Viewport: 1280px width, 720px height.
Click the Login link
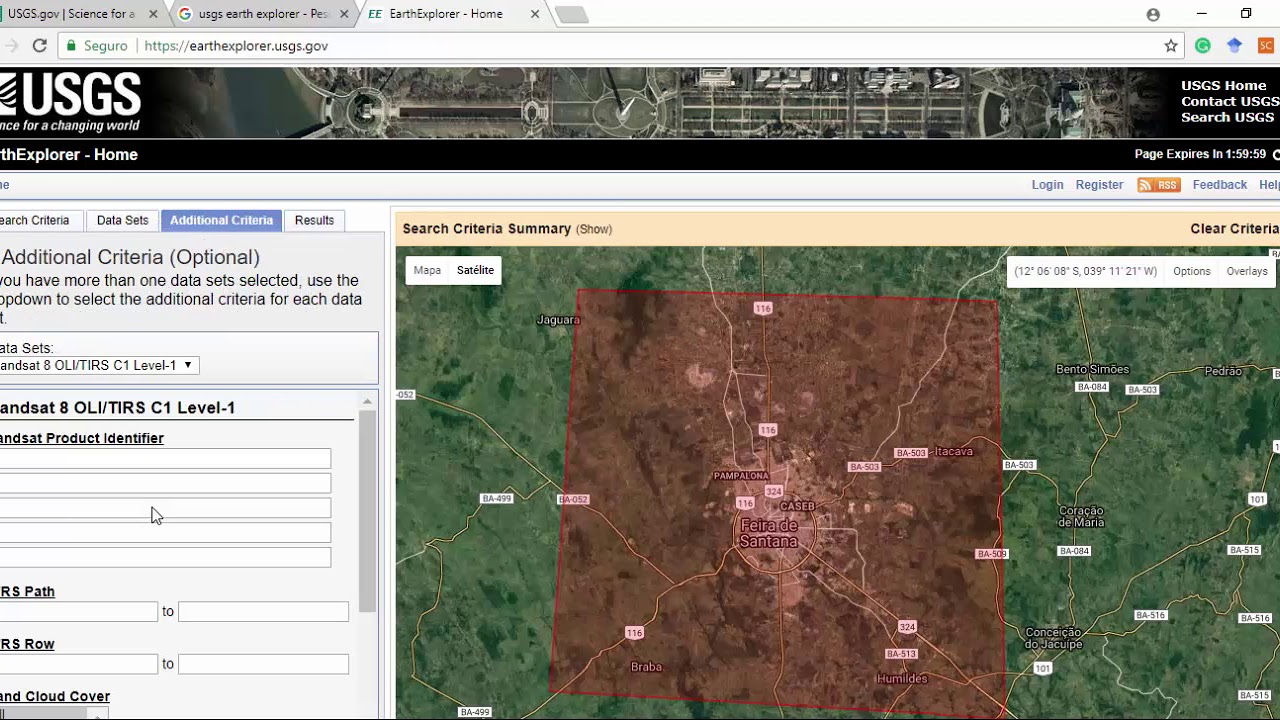(x=1047, y=185)
